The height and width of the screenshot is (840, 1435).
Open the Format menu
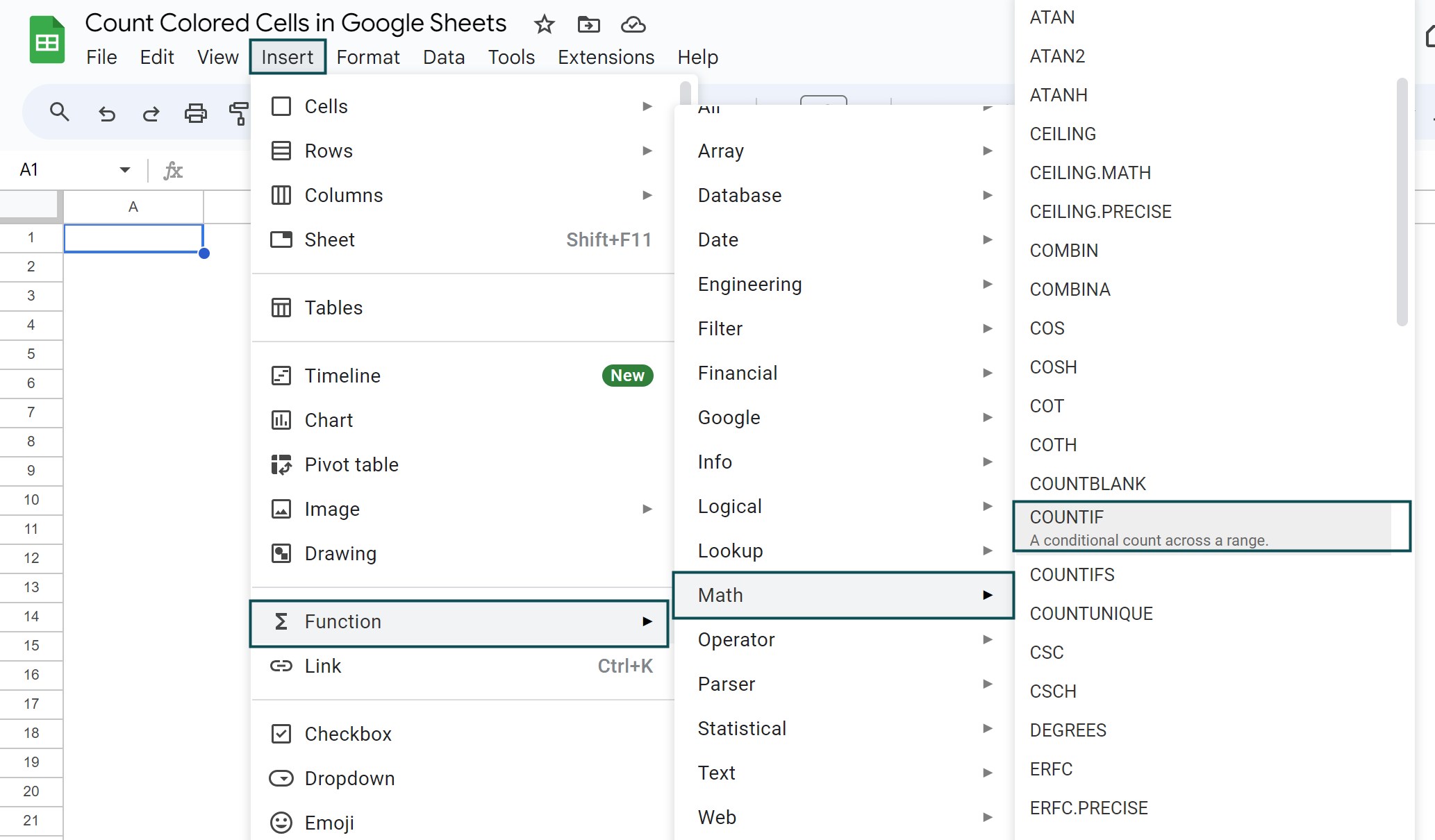point(368,57)
